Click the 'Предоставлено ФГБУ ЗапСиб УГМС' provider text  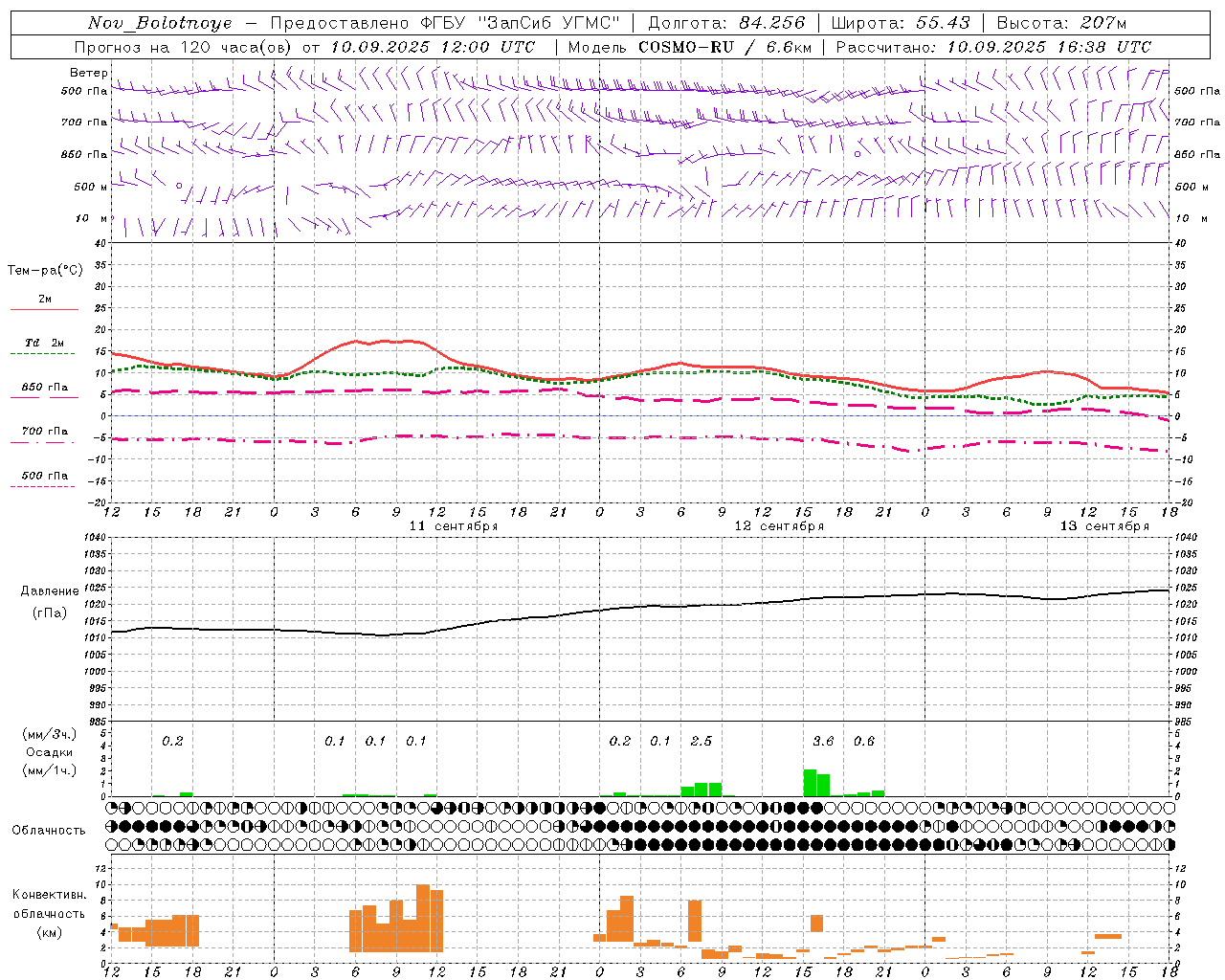[x=444, y=23]
